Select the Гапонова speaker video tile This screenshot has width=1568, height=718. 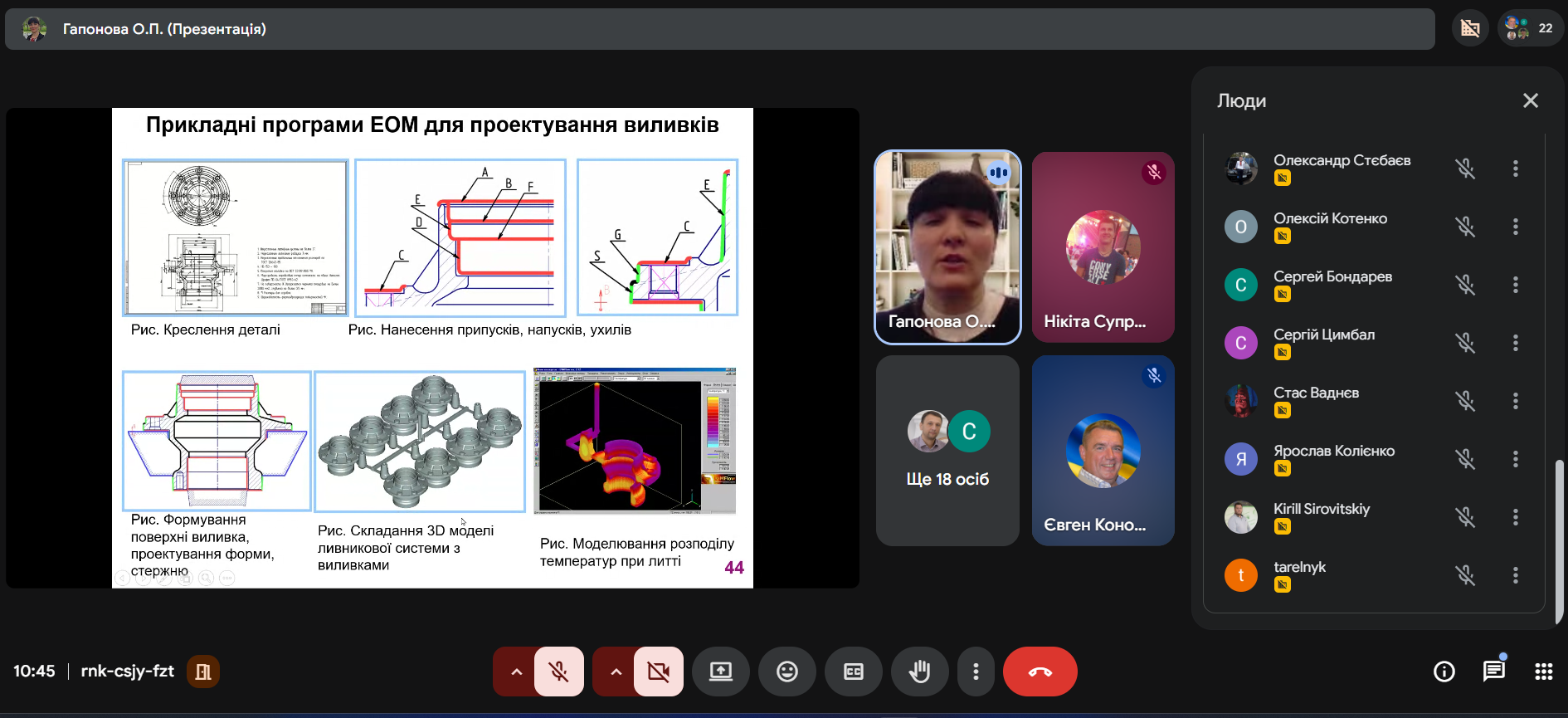click(947, 247)
